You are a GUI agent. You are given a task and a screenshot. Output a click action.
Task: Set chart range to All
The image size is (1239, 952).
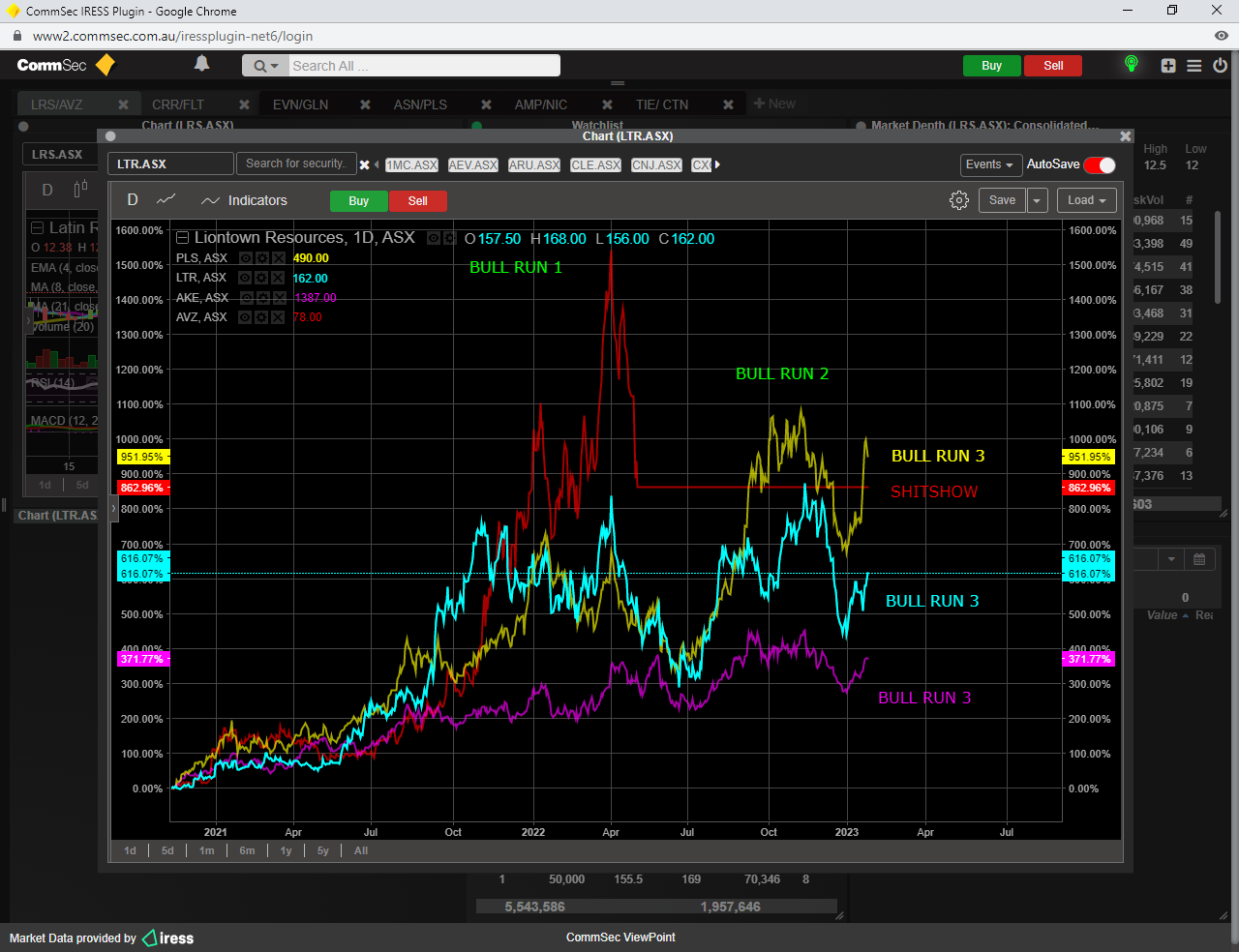[x=361, y=850]
